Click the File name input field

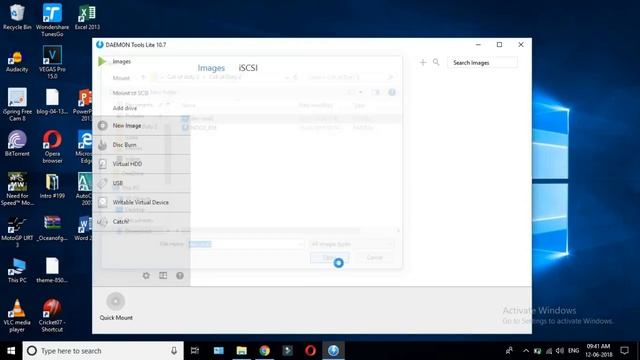click(x=246, y=244)
